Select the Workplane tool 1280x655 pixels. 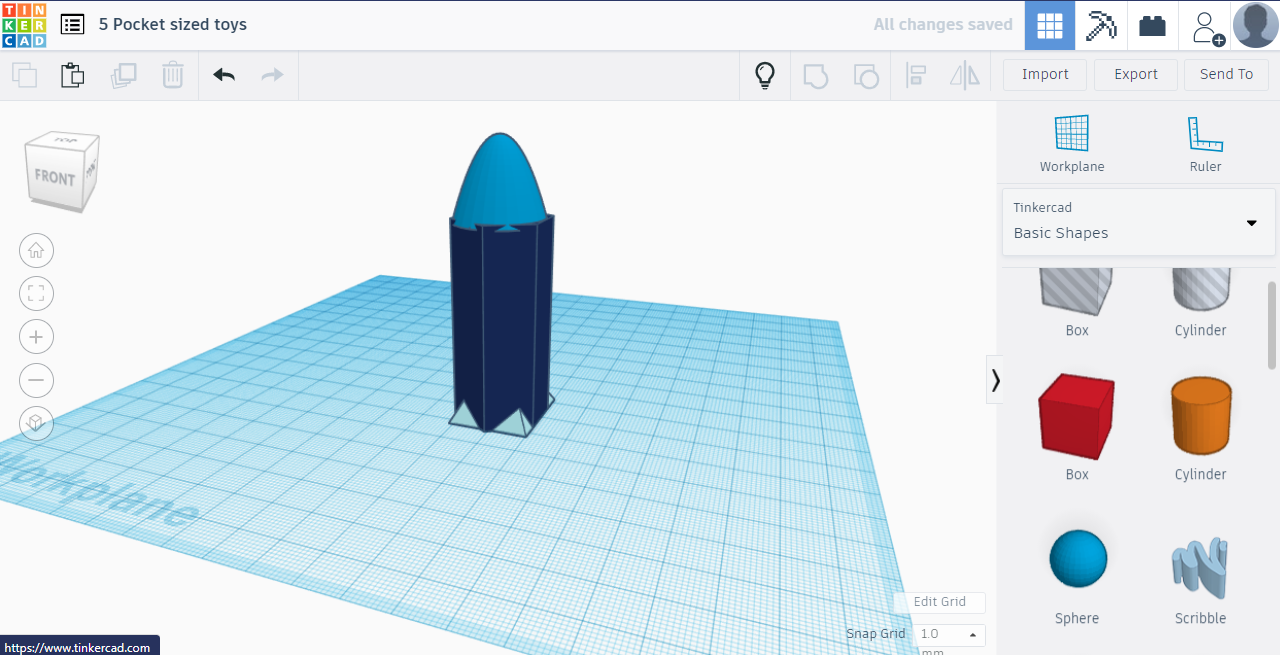coord(1071,140)
